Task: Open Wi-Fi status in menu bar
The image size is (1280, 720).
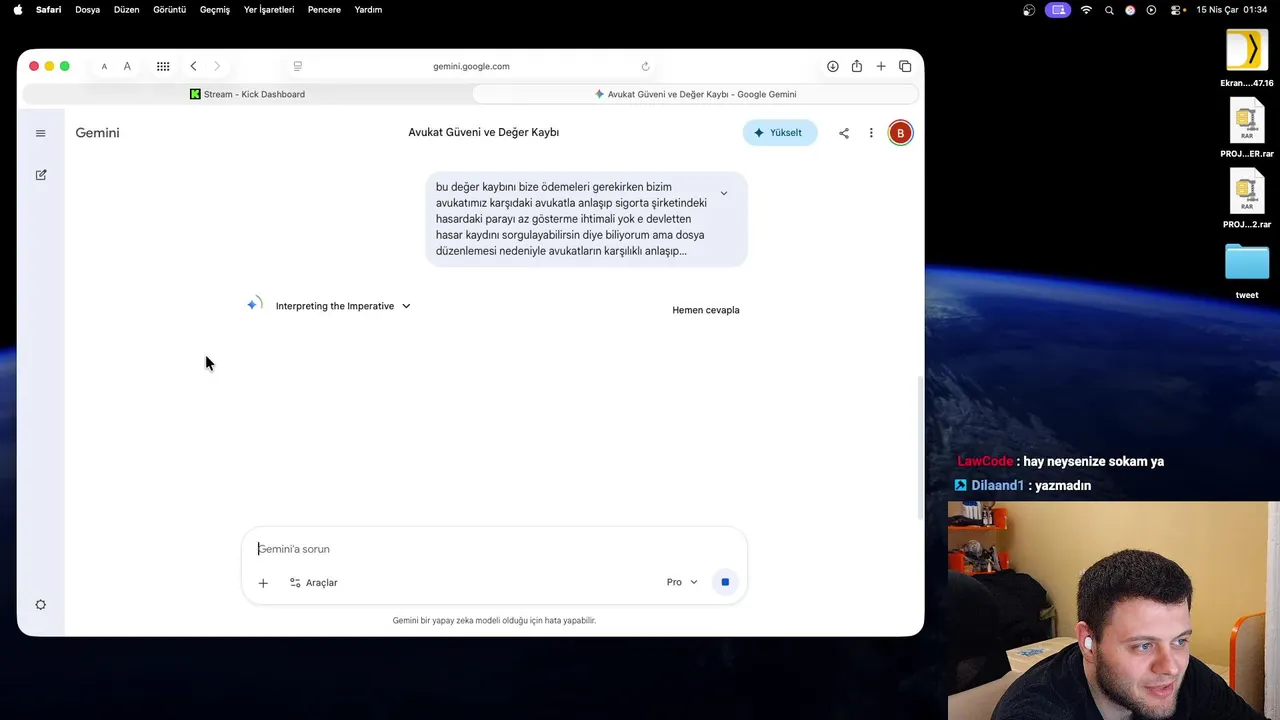Action: [x=1086, y=10]
